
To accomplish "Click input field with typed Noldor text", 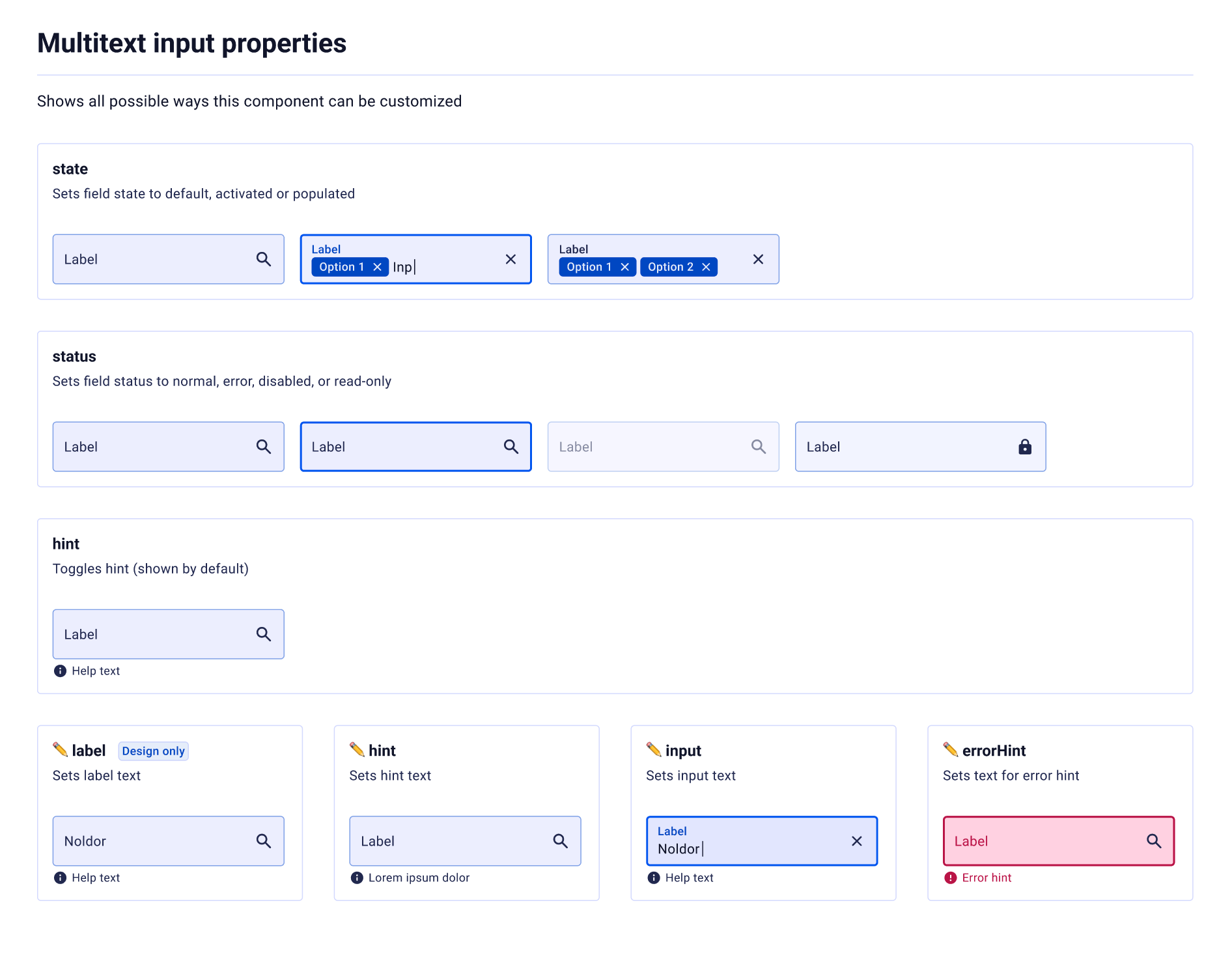I will click(762, 841).
